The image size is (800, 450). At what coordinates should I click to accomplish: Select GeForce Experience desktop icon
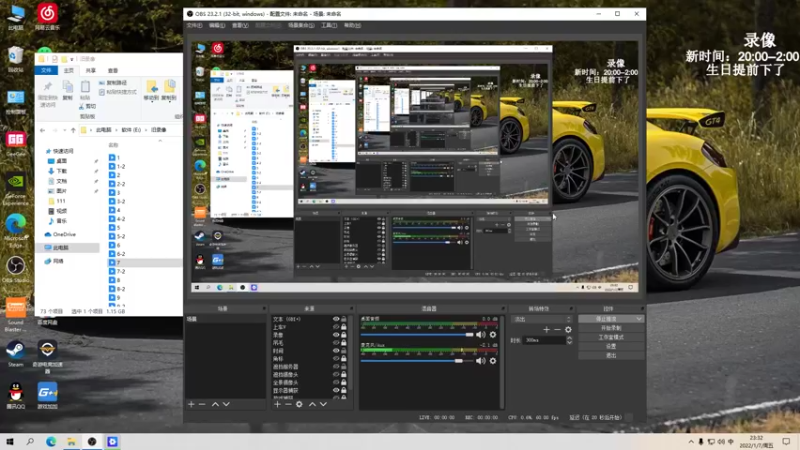coord(15,190)
